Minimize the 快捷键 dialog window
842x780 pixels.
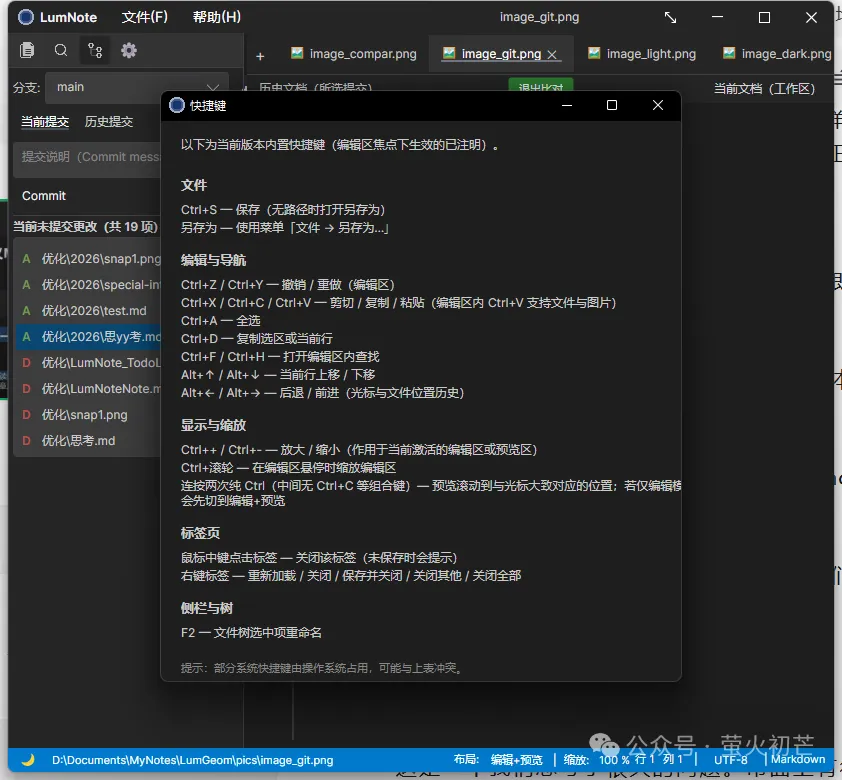pyautogui.click(x=567, y=105)
